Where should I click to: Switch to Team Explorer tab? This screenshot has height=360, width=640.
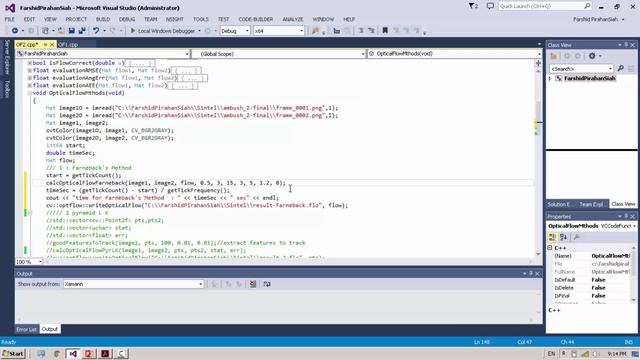pyautogui.click(x=591, y=204)
